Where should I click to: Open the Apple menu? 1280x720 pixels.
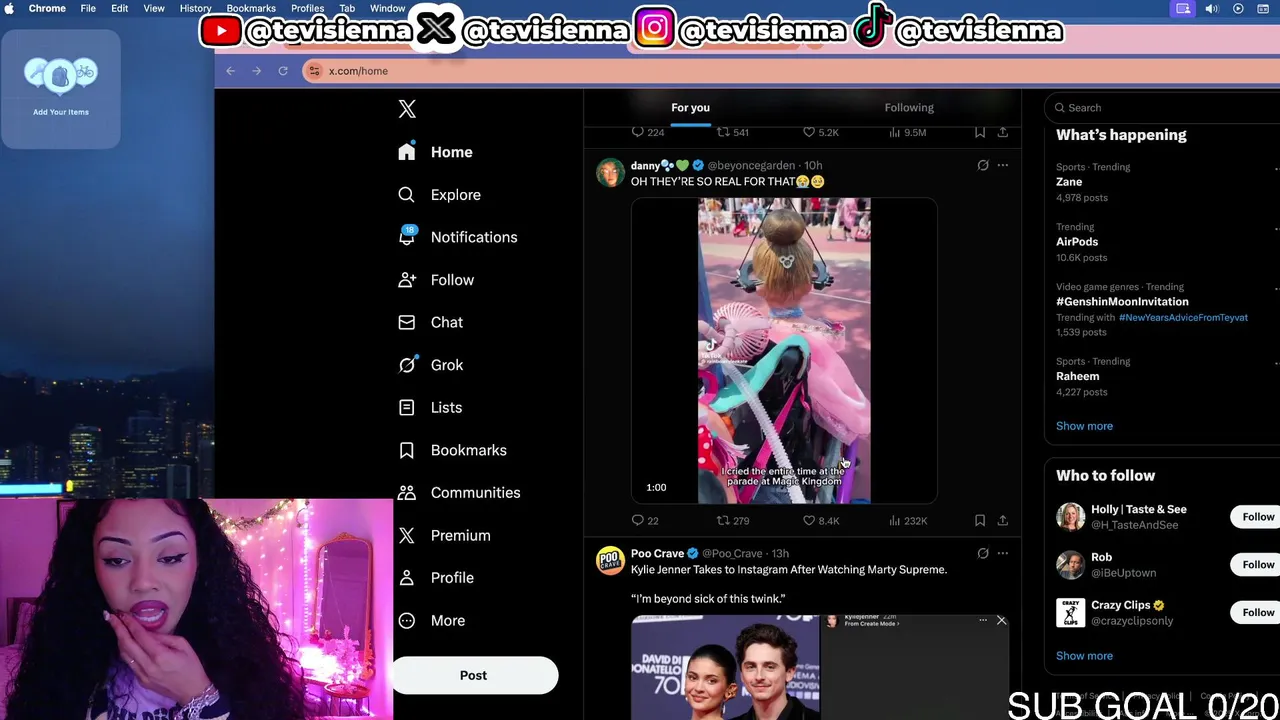pyautogui.click(x=11, y=8)
